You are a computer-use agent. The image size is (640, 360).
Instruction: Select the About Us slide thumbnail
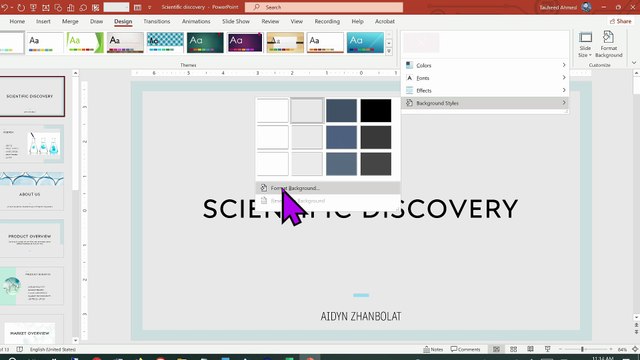pyautogui.click(x=32, y=191)
